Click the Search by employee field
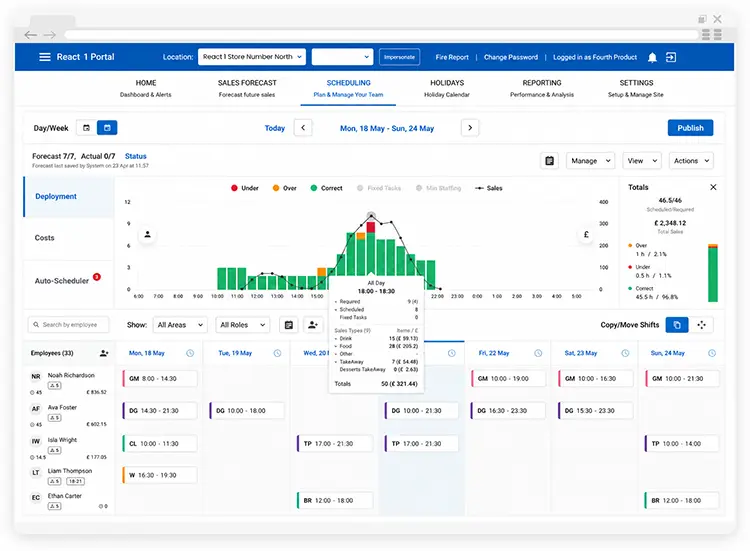750x551 pixels. [x=68, y=325]
